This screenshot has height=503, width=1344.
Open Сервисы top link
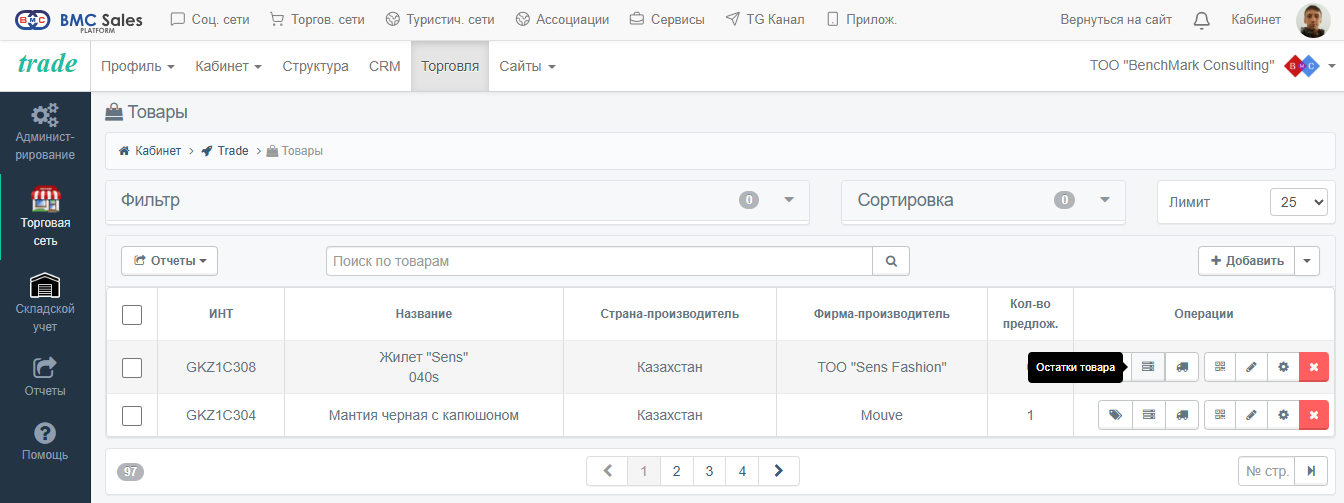(667, 19)
